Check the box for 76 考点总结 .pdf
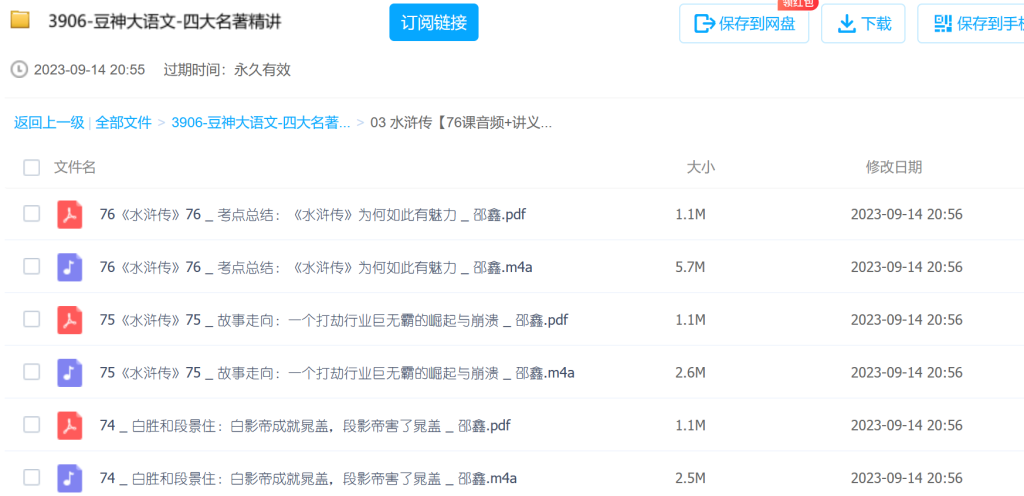The image size is (1024, 496). (x=31, y=213)
